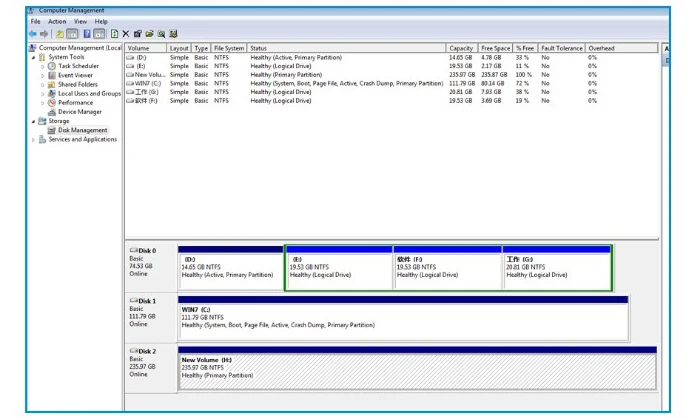Viewport: 699px width, 419px height.
Task: Click the Back arrow in the toolbar
Action: [x=33, y=33]
